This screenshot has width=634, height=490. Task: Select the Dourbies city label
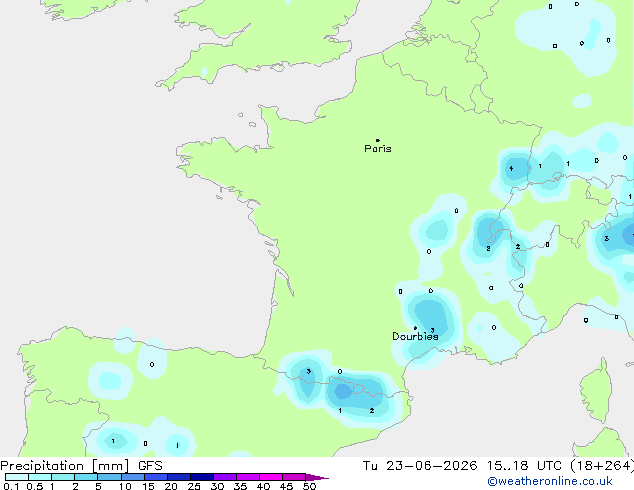(x=415, y=336)
